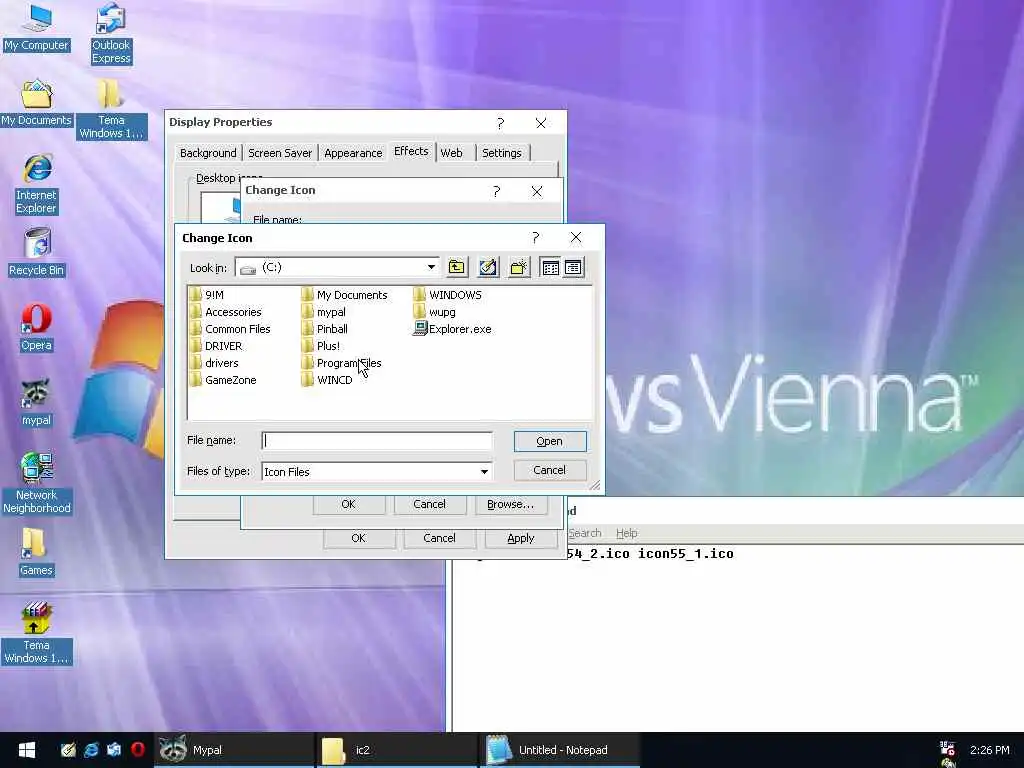Open the Notepad Help menu

point(627,533)
